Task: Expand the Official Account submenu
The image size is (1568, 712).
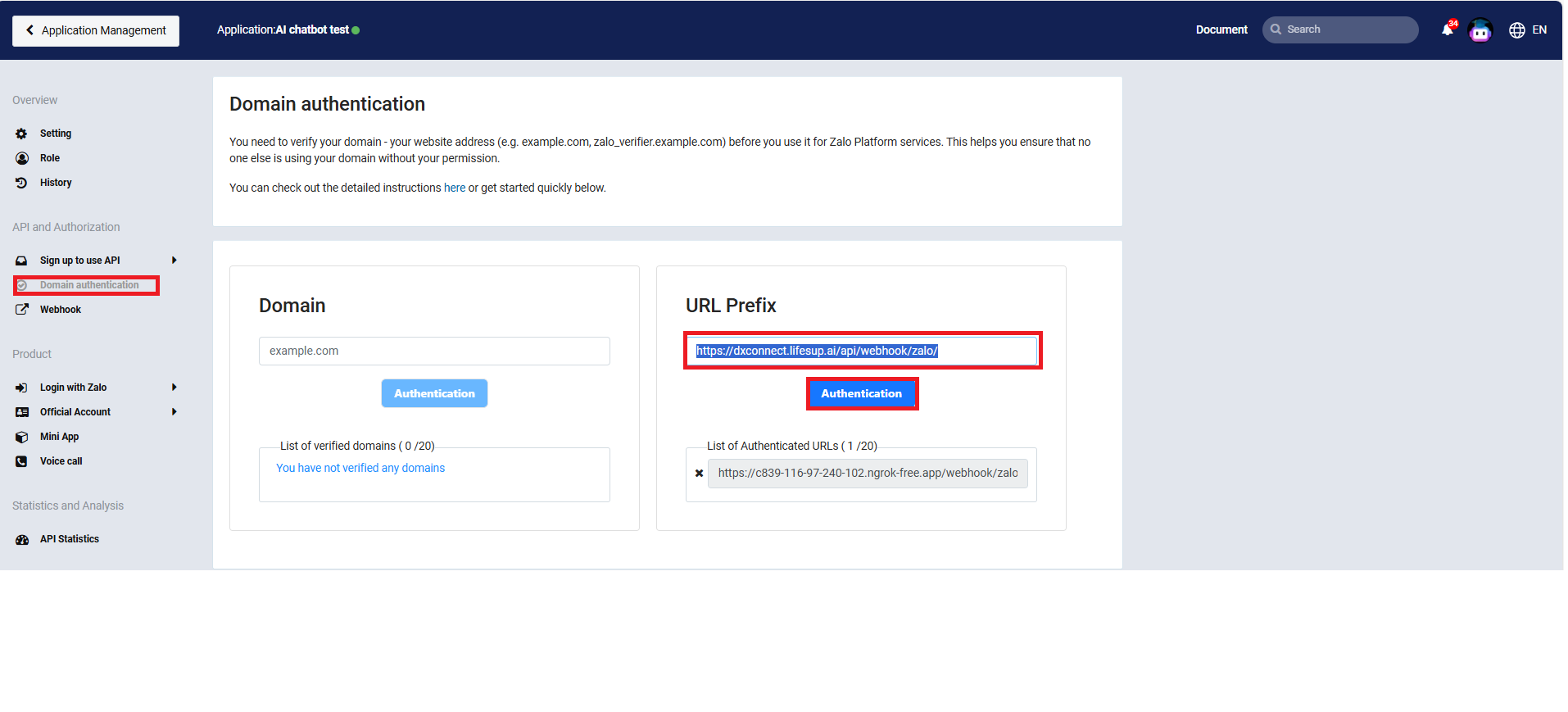Action: pos(174,412)
